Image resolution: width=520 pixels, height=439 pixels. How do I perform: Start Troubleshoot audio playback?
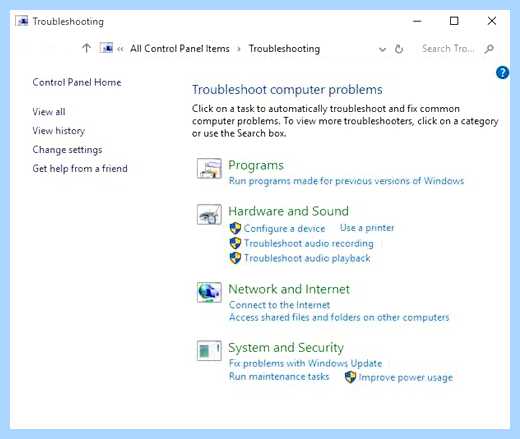307,258
